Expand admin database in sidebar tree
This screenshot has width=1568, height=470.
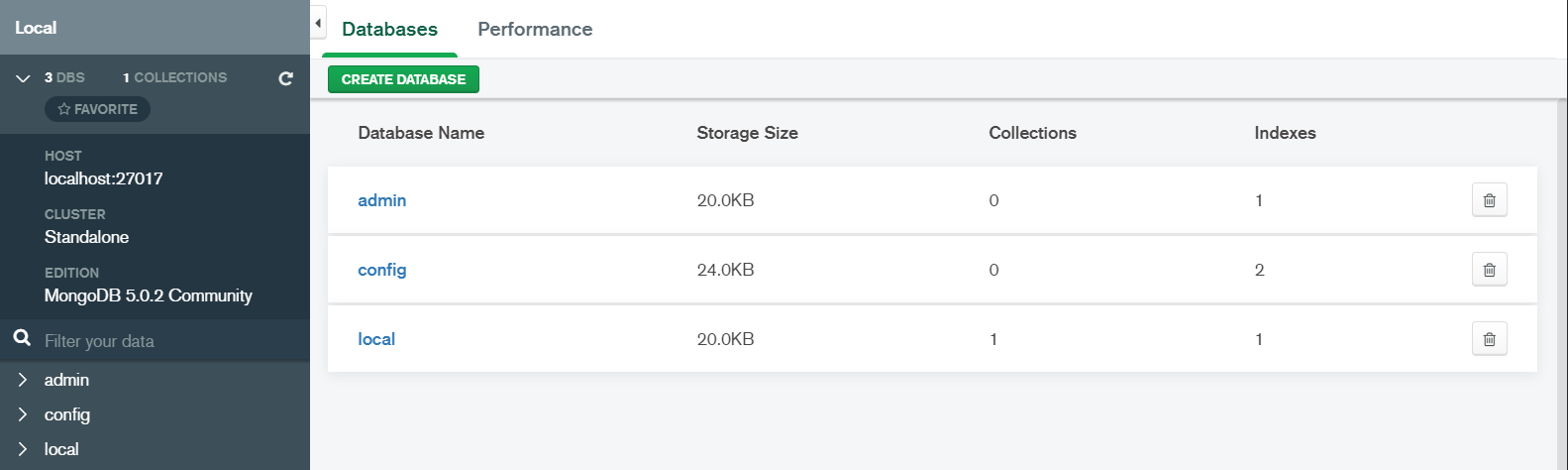(x=23, y=380)
